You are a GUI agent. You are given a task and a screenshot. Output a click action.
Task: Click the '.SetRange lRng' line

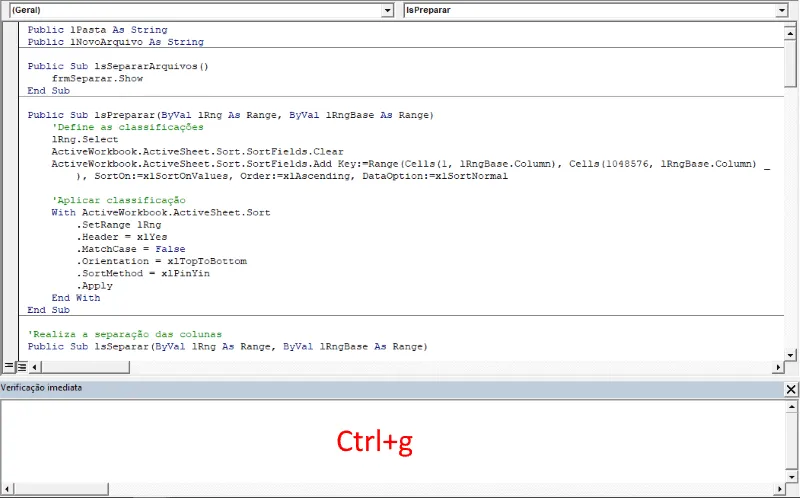click(119, 225)
